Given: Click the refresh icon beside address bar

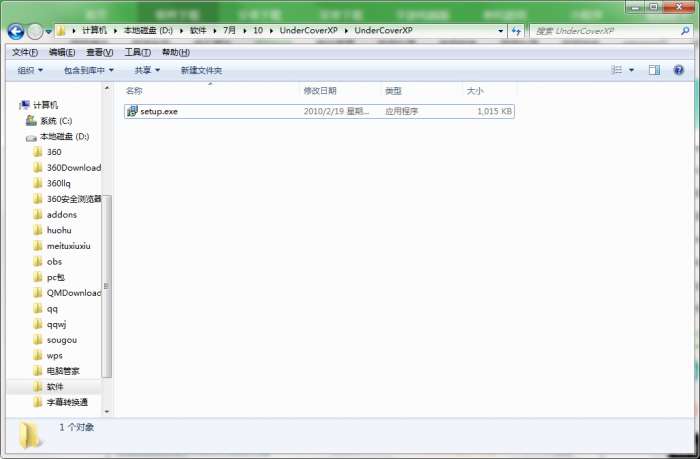Looking at the screenshot, I should point(516,31).
